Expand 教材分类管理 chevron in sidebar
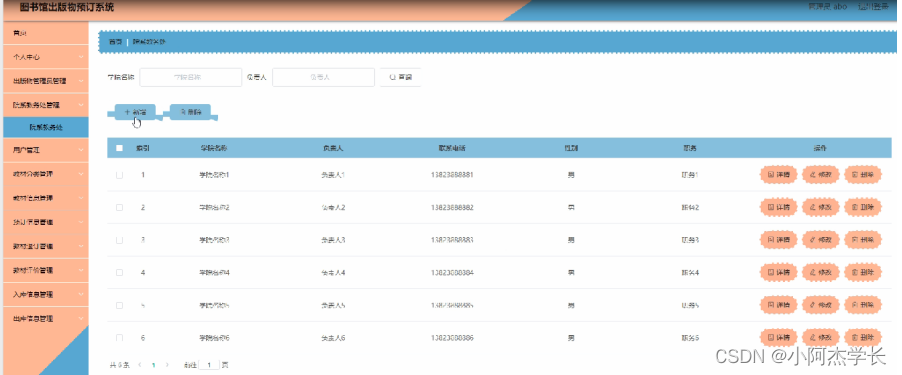This screenshot has height=375, width=902. [x=81, y=174]
